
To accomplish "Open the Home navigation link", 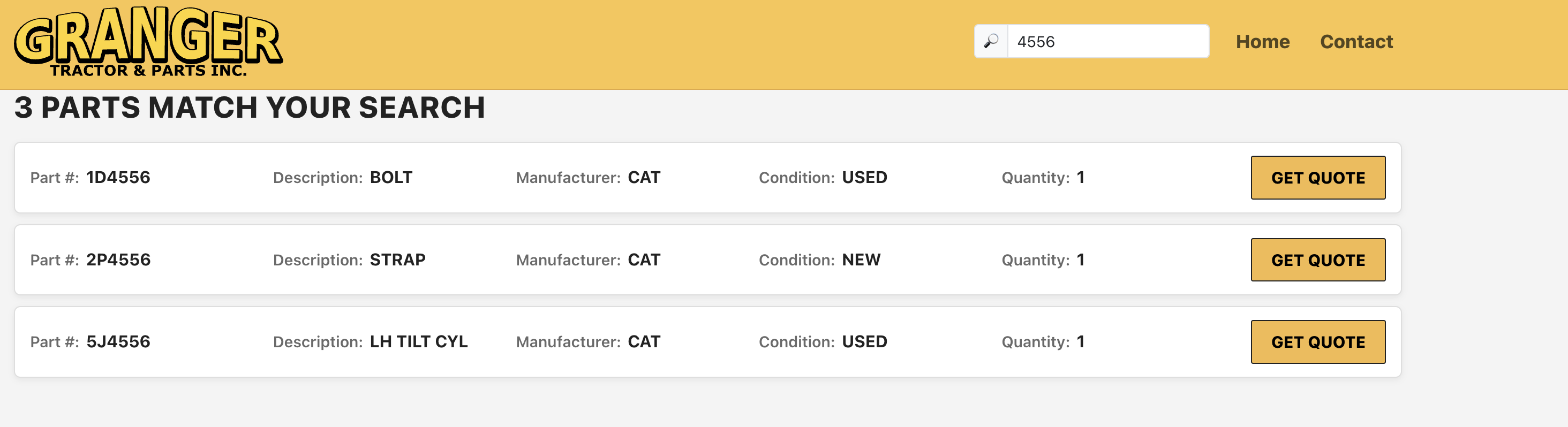I will click(x=1262, y=41).
